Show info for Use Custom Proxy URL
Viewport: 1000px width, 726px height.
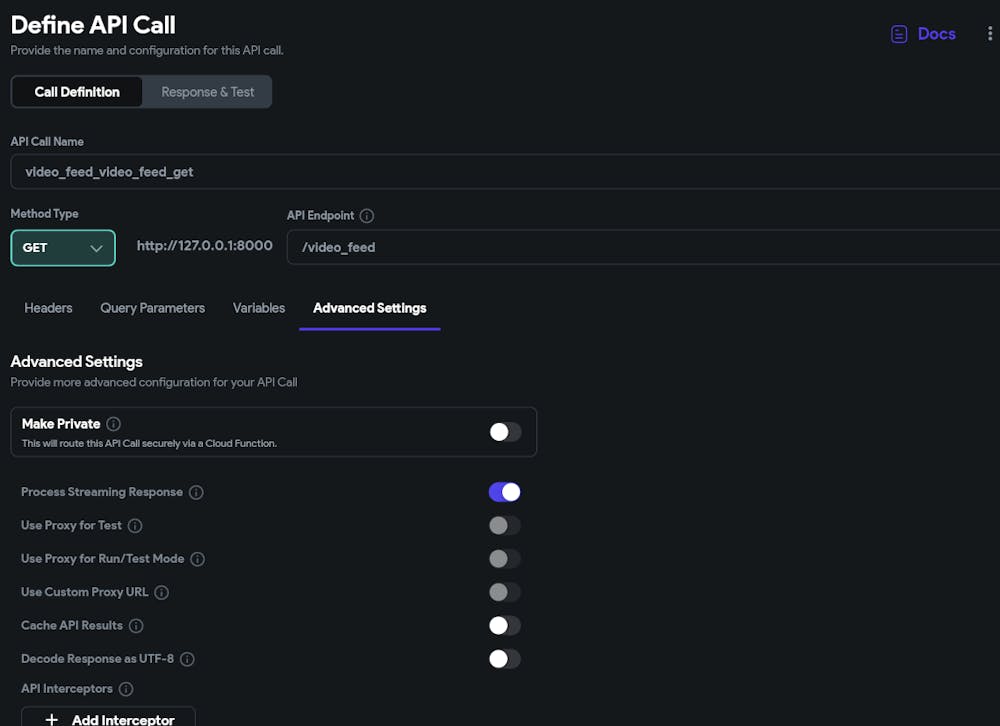click(x=161, y=592)
